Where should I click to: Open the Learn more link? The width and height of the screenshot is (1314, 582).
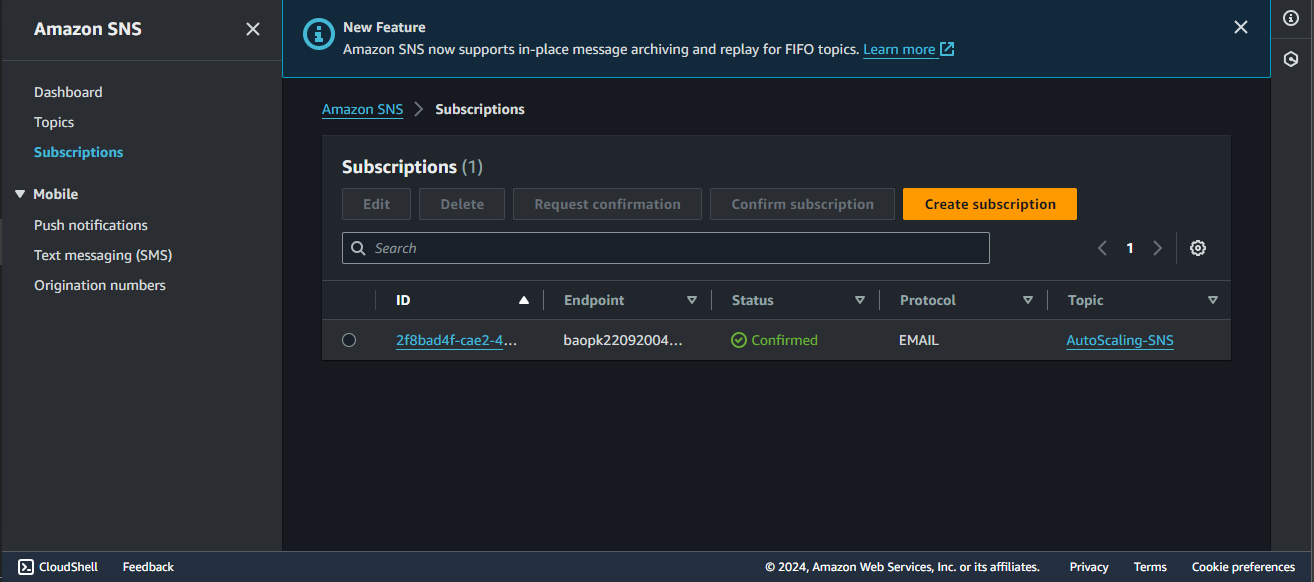click(899, 49)
